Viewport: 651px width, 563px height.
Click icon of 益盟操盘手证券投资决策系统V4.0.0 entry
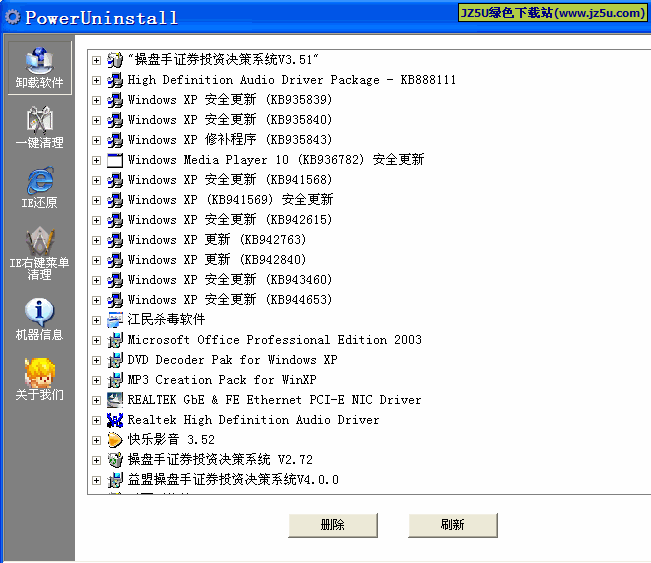tap(115, 480)
